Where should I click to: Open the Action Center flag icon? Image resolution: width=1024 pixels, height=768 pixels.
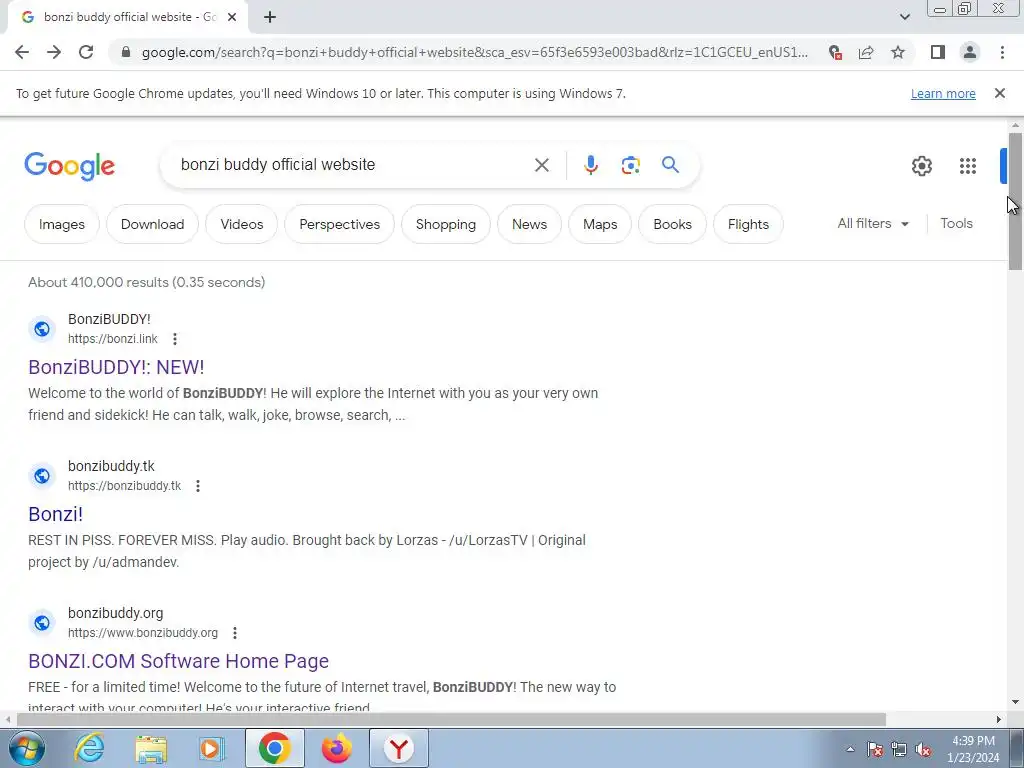pyautogui.click(x=875, y=749)
